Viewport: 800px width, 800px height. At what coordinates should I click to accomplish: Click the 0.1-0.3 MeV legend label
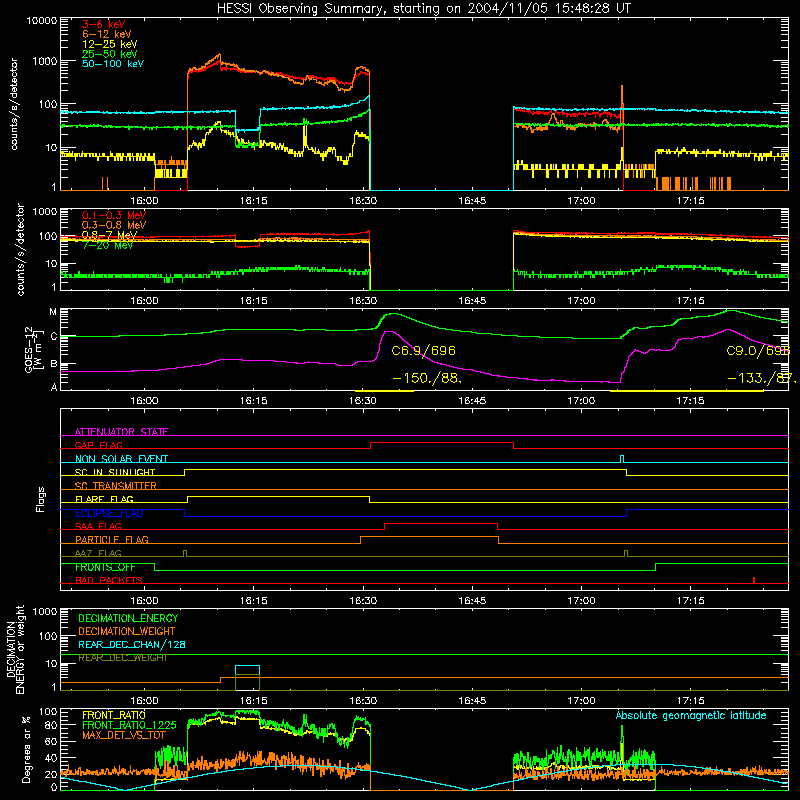tap(114, 215)
